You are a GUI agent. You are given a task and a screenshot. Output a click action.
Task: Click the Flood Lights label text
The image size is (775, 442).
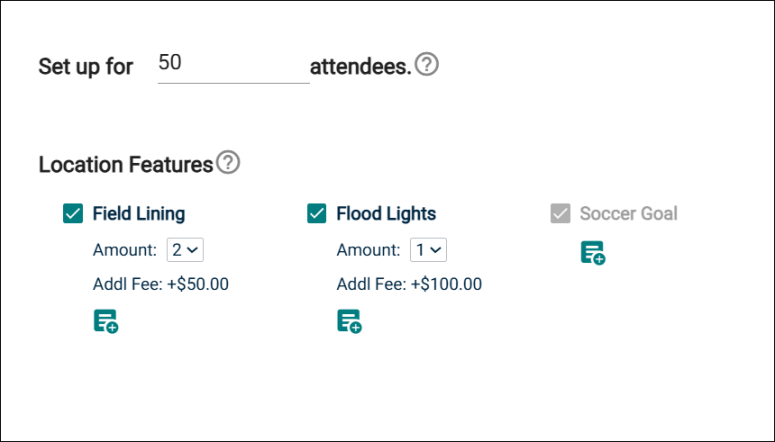tap(386, 214)
